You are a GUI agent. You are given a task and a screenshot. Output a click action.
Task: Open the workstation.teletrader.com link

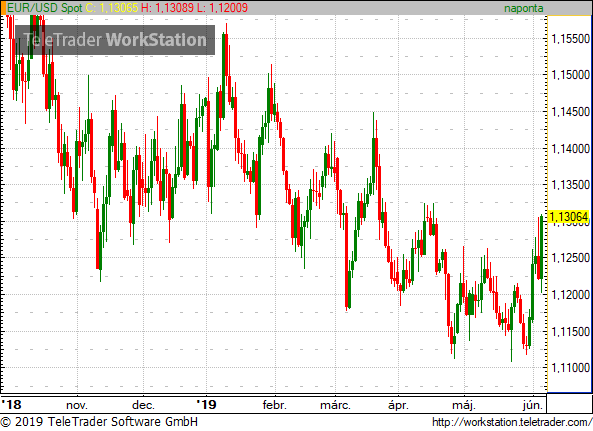tap(512, 422)
